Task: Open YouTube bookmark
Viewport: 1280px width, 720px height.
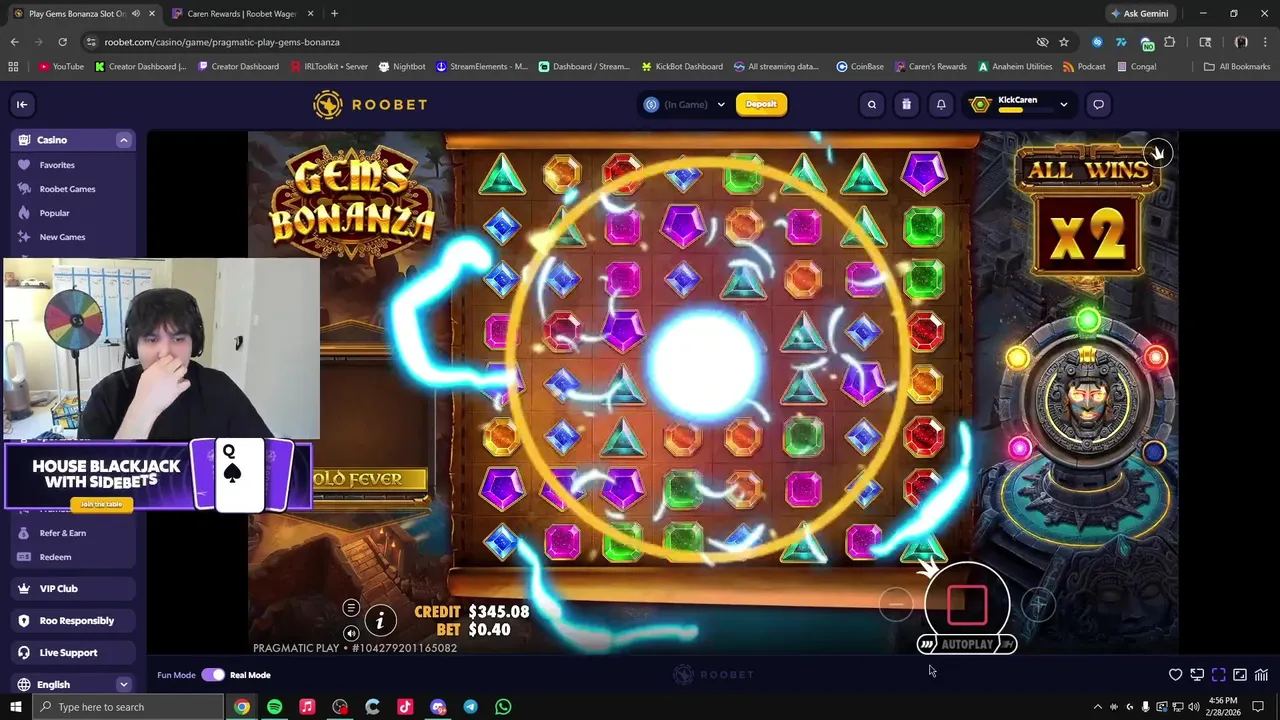Action: (61, 67)
